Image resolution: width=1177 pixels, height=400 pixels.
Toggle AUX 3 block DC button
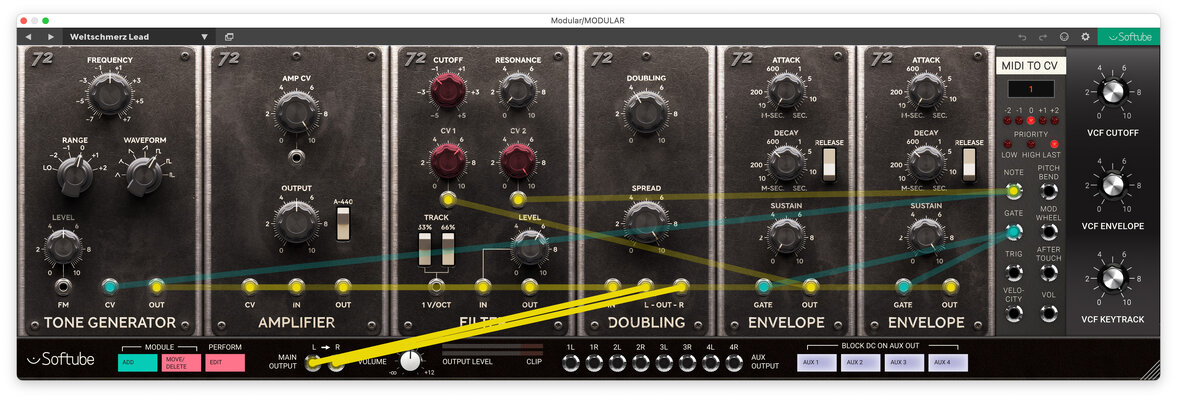(x=905, y=363)
